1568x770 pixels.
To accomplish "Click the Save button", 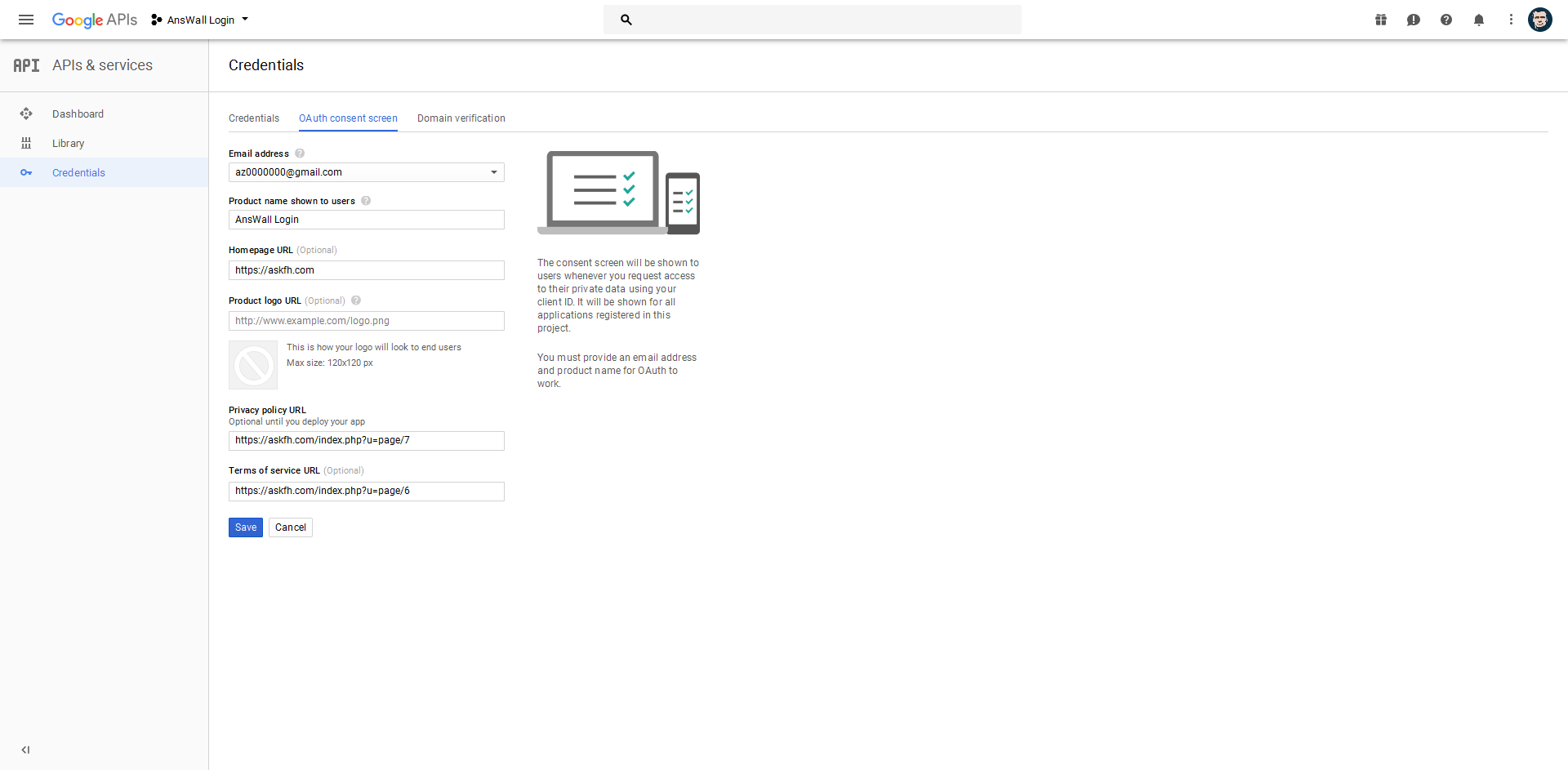I will click(246, 527).
